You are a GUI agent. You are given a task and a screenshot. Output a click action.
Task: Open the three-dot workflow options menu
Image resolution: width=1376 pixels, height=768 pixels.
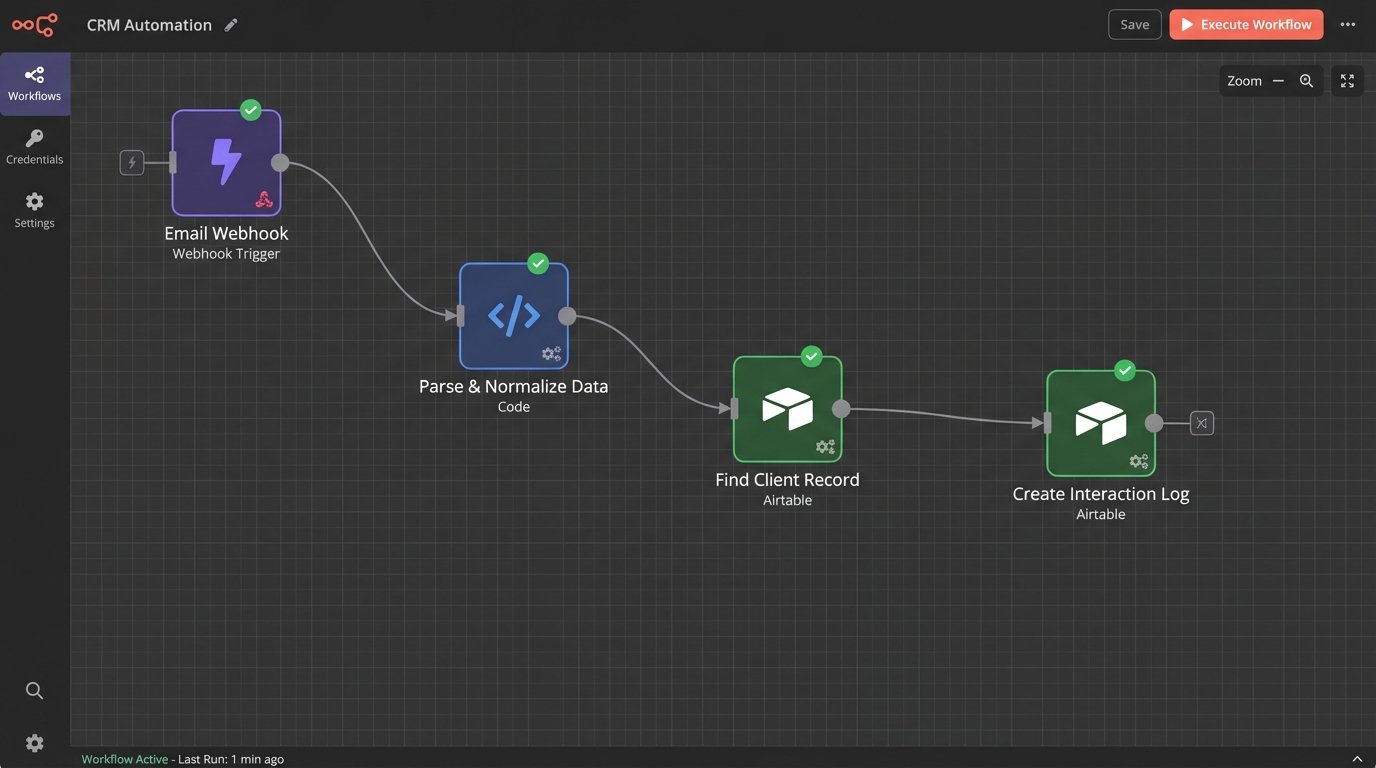click(1347, 24)
